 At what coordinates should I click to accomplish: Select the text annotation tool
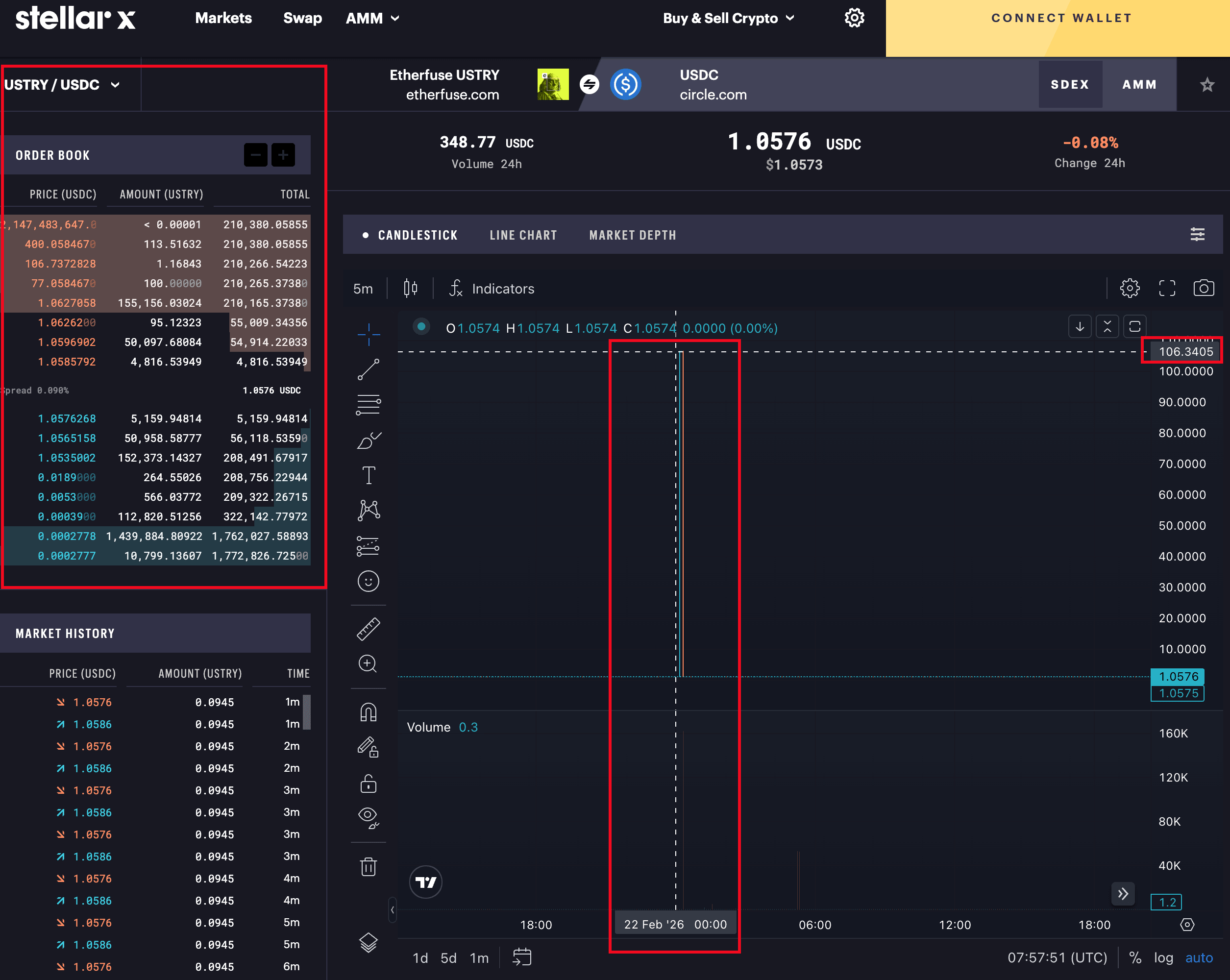click(x=369, y=475)
